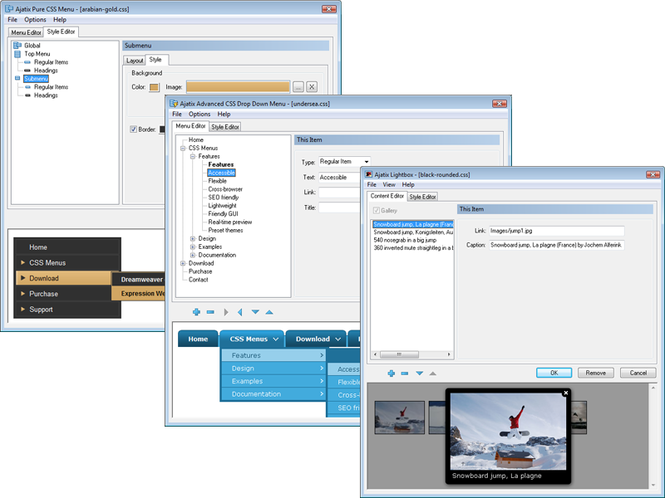665x498 pixels.
Task: Collapse the Features tree node
Action: [193, 157]
